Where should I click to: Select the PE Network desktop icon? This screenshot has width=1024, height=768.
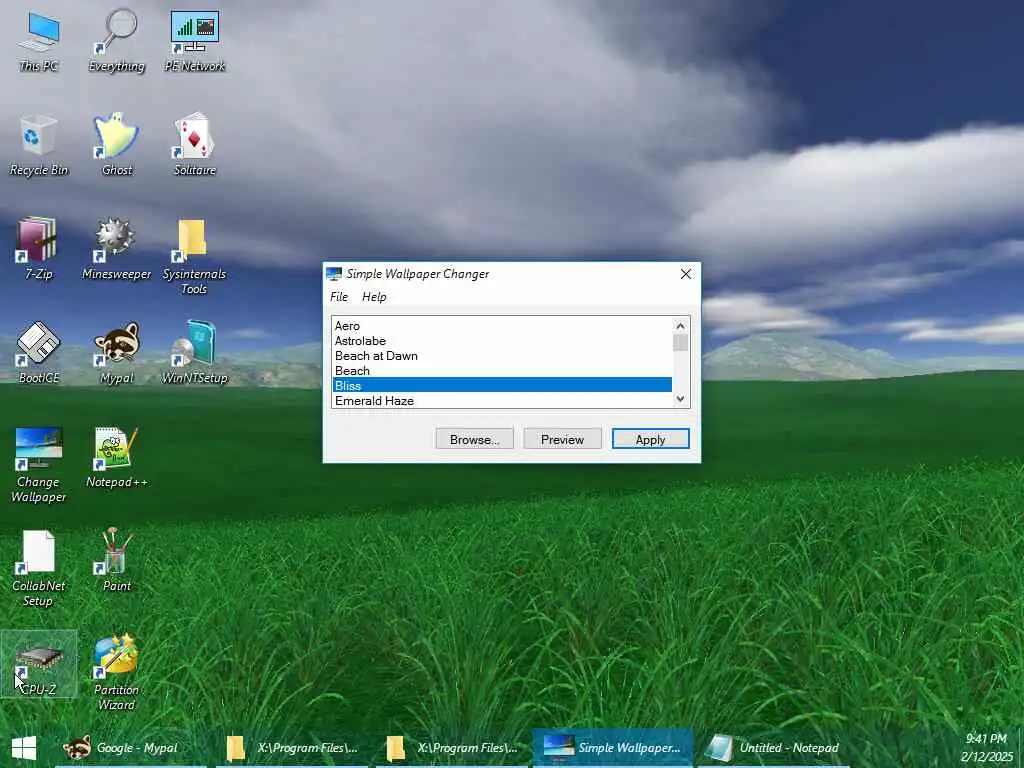(x=195, y=40)
